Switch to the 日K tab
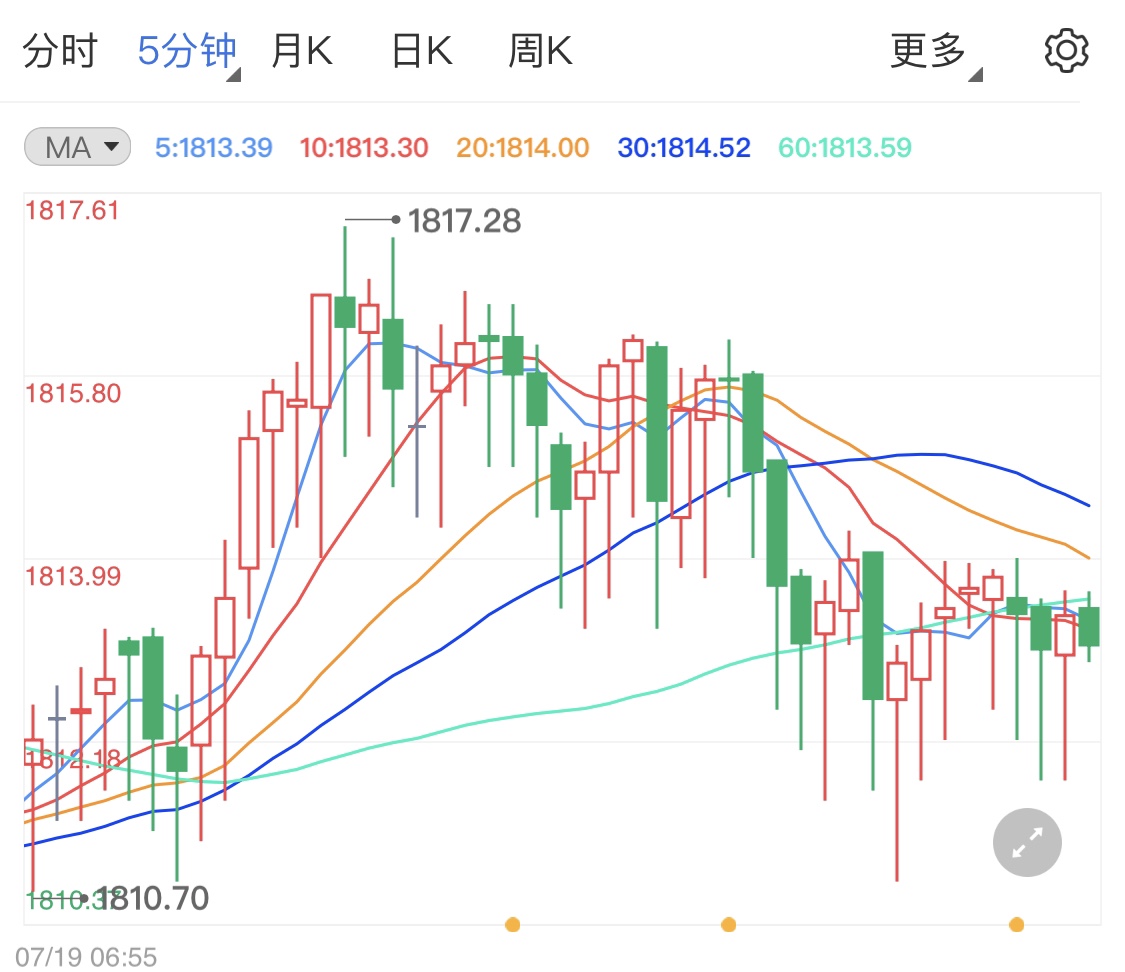This screenshot has height=972, width=1125. 422,51
